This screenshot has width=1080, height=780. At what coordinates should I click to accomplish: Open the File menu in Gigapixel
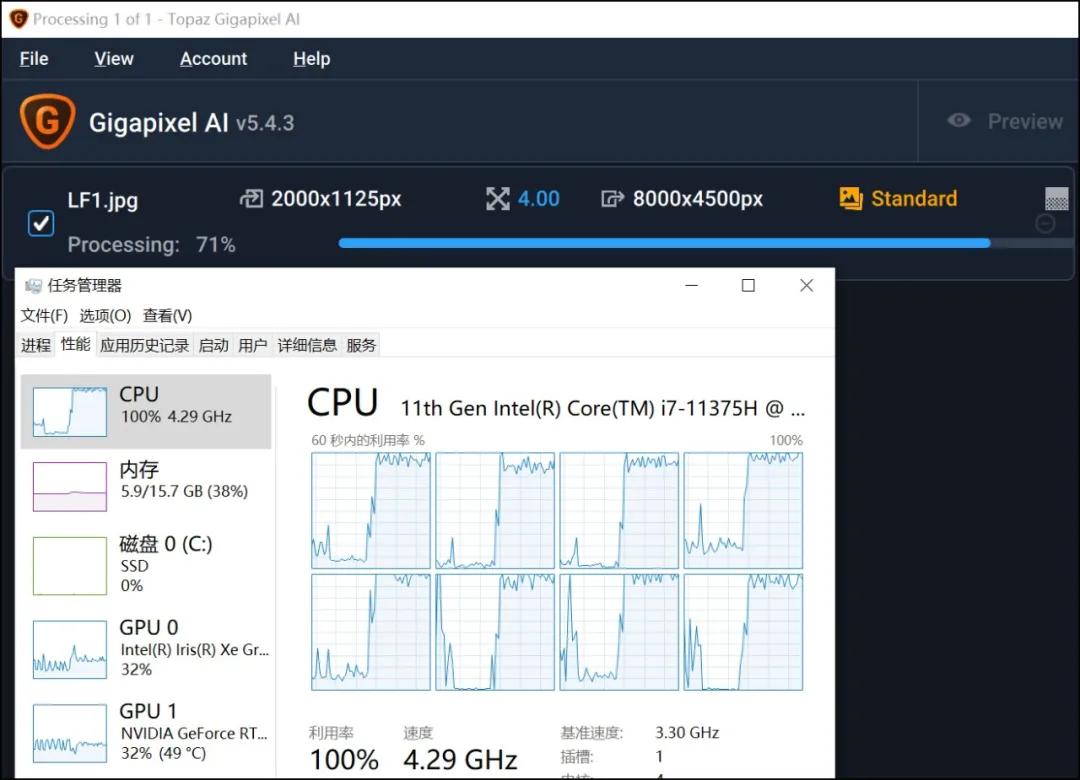click(34, 59)
